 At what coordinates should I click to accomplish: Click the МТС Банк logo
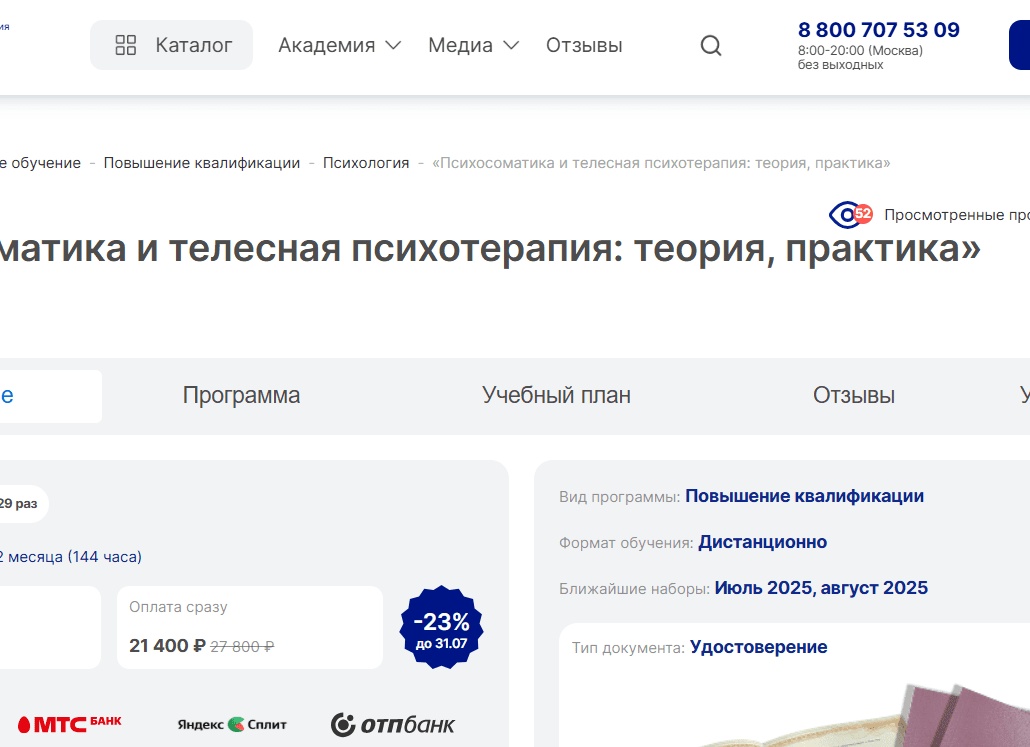[x=70, y=724]
